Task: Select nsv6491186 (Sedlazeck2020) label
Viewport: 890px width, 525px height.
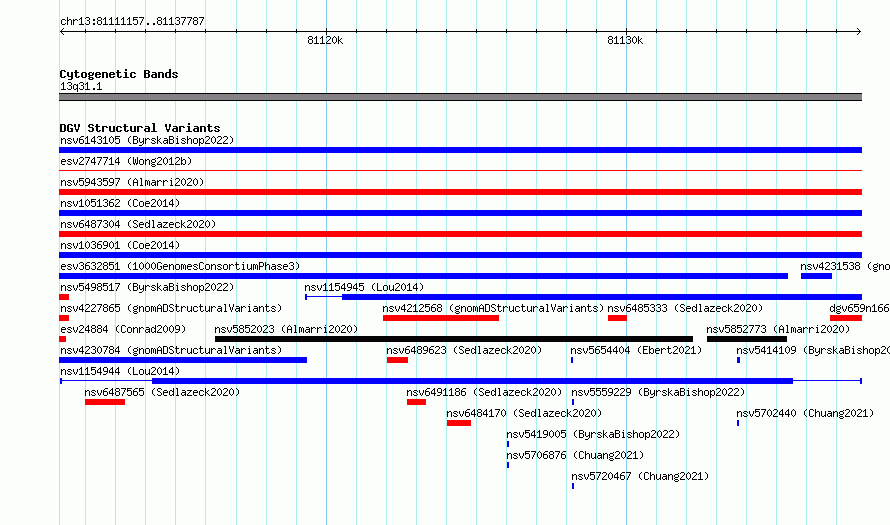Action: pos(484,392)
